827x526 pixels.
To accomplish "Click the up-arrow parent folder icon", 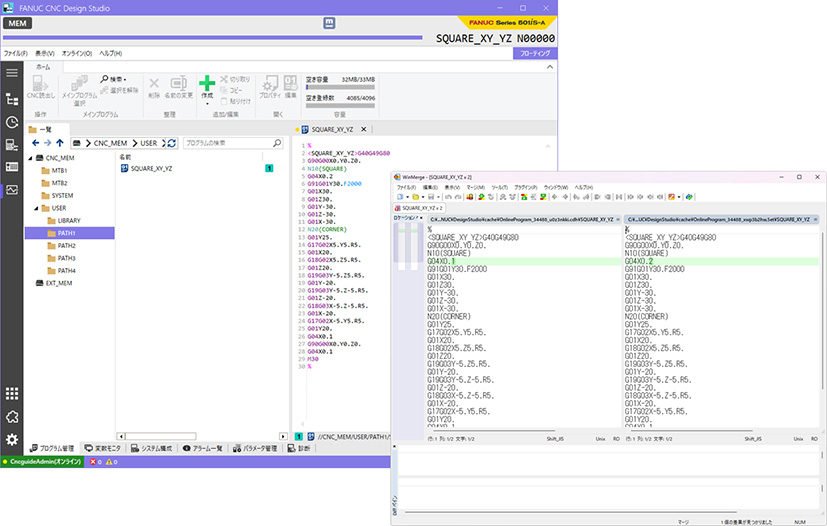I will pos(62,143).
